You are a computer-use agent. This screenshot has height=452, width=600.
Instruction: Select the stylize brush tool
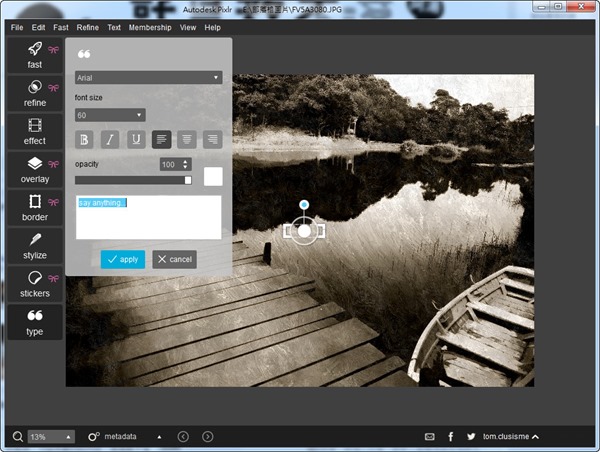pos(34,246)
